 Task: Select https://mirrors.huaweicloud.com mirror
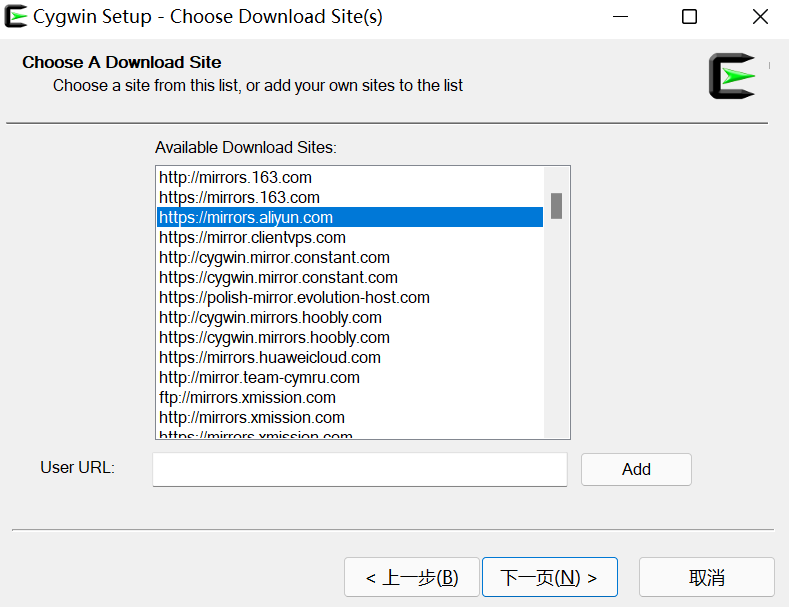coord(350,357)
